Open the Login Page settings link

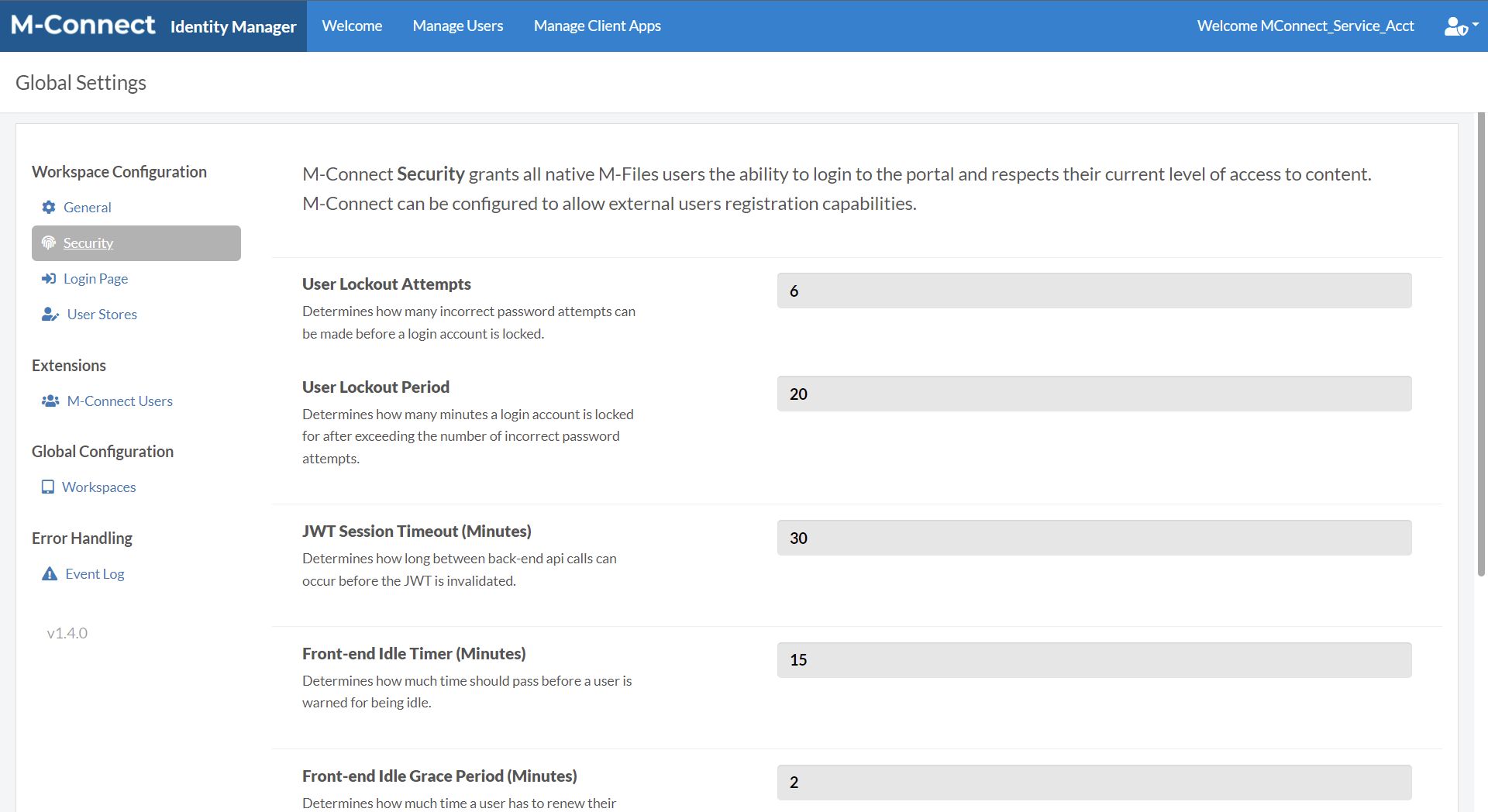[x=95, y=278]
